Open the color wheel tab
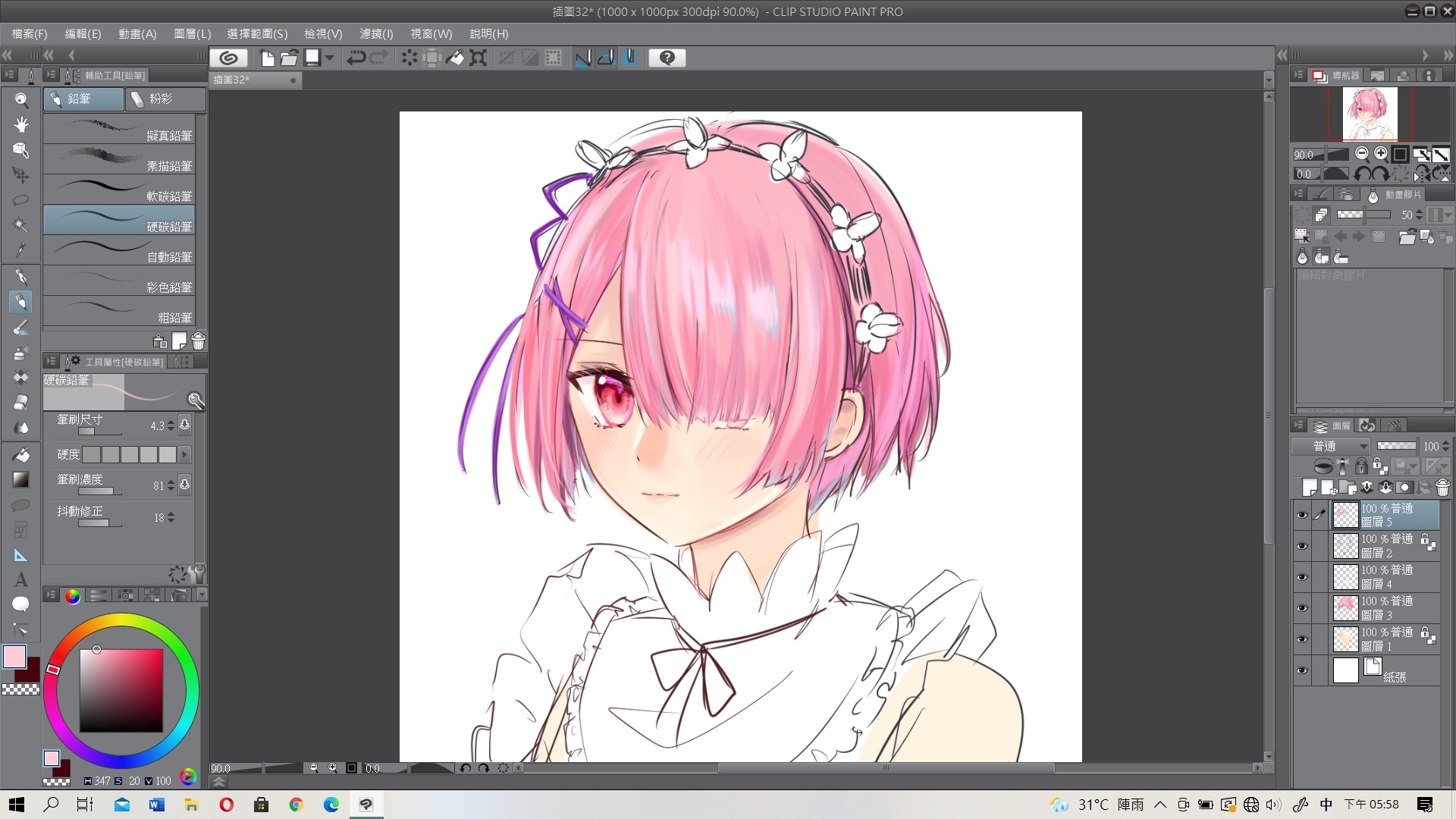The image size is (1456, 819). (x=72, y=596)
